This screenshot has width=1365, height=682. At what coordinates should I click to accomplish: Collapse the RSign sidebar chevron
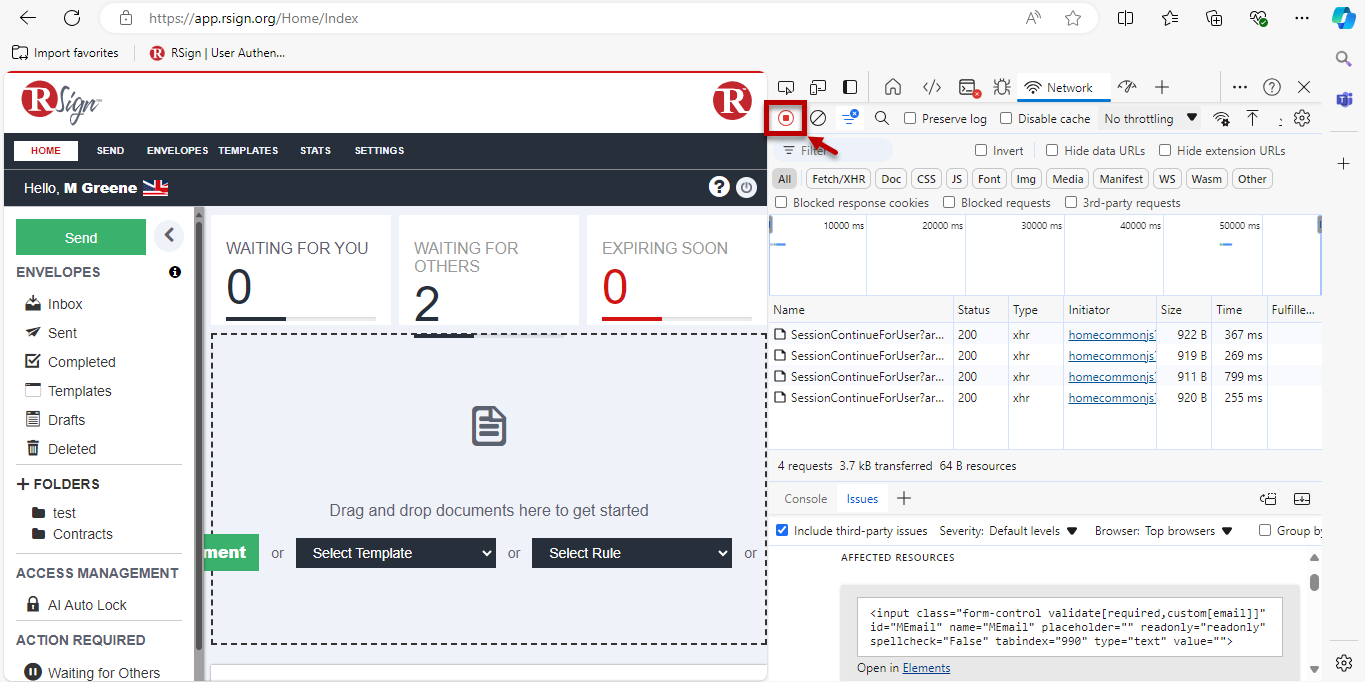pos(169,235)
